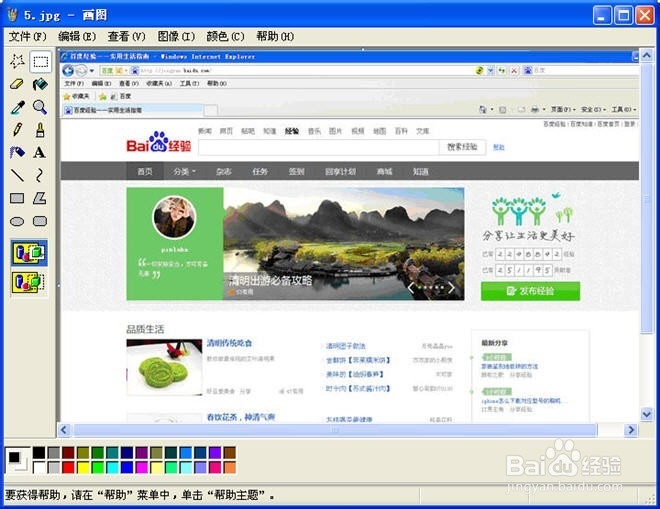Viewport: 660px width, 509px height.
Task: Click vertical scrollbar down arrow
Action: [x=647, y=414]
